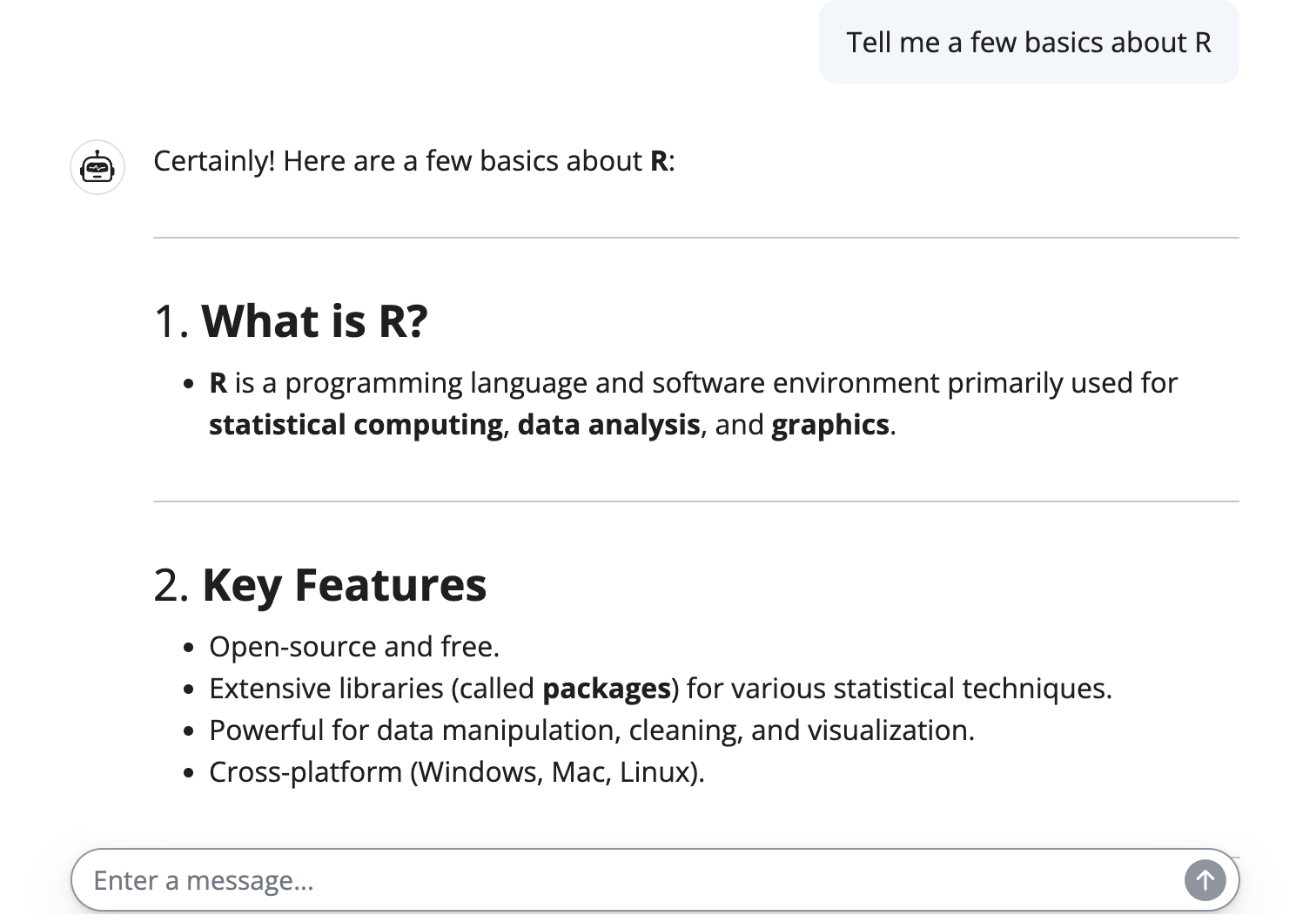
Task: Click the 'Powerful for data manipulation' bullet
Action: (591, 730)
